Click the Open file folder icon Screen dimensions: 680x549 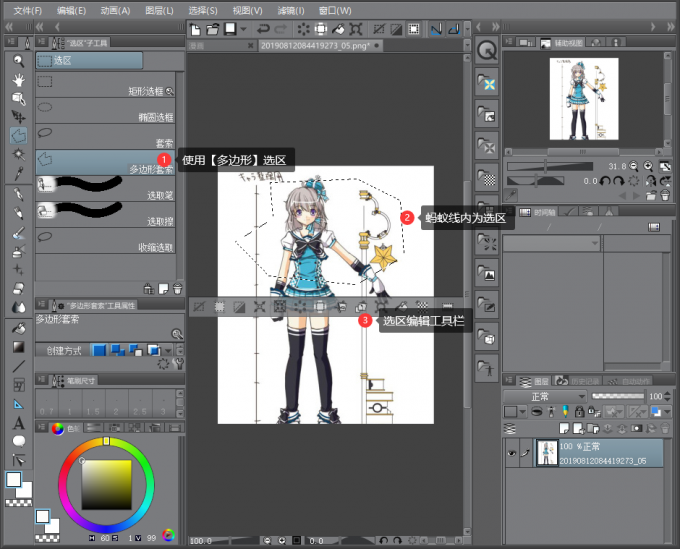pos(212,29)
